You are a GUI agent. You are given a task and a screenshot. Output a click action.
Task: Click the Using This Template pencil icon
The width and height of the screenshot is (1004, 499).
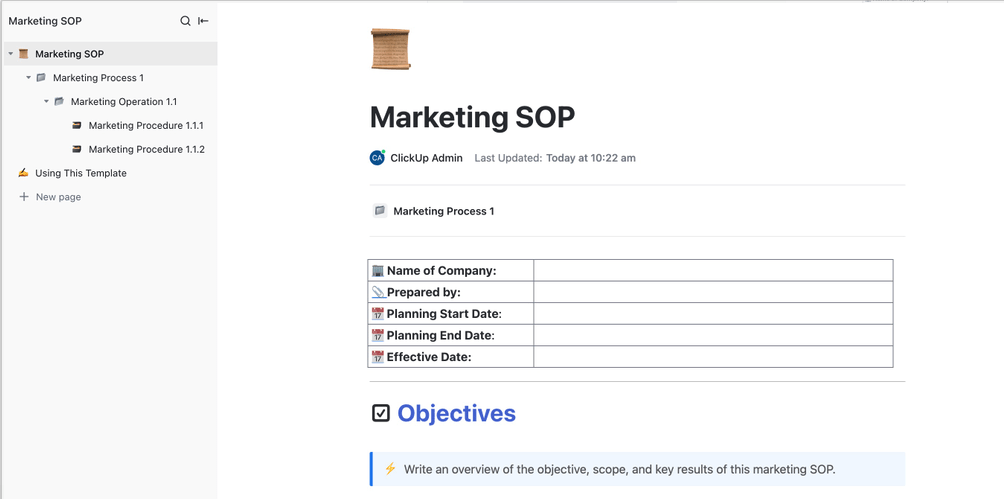click(23, 173)
